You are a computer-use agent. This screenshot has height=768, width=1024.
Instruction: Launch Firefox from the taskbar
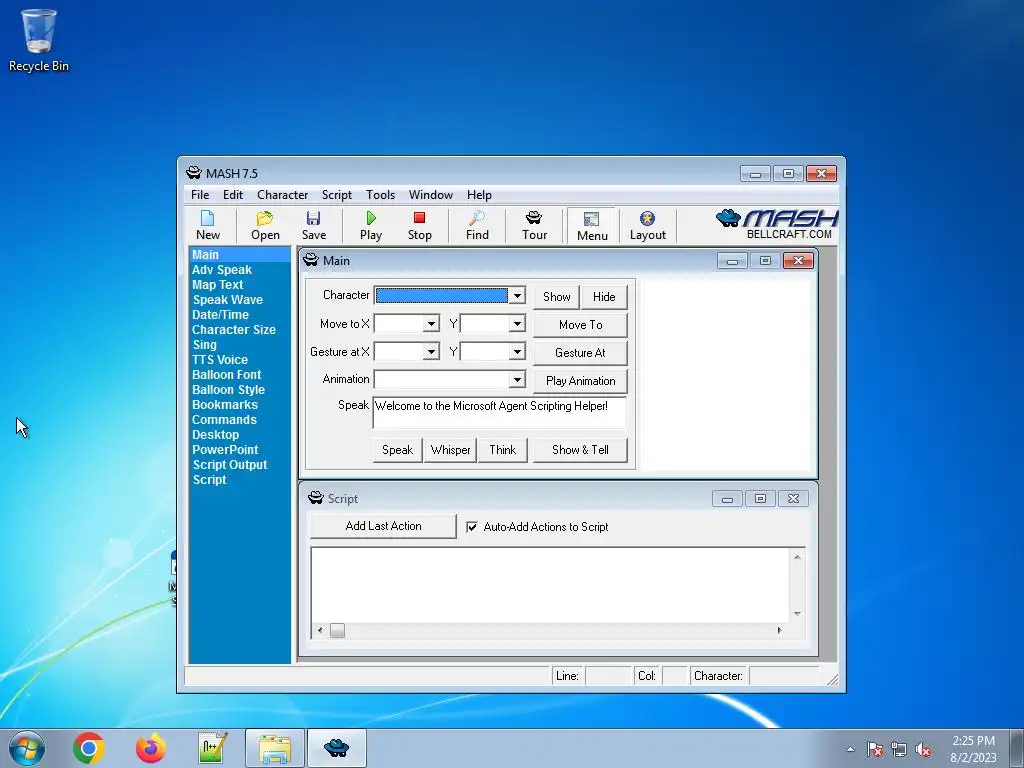(150, 748)
